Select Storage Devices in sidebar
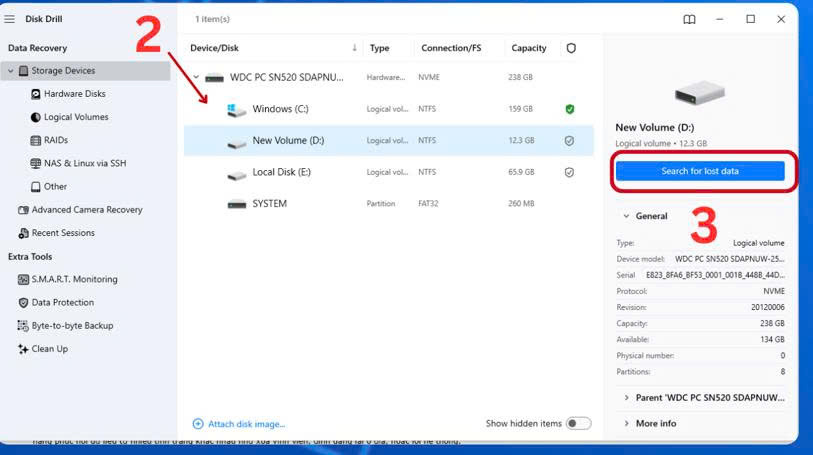The image size is (813, 455). tap(86, 70)
